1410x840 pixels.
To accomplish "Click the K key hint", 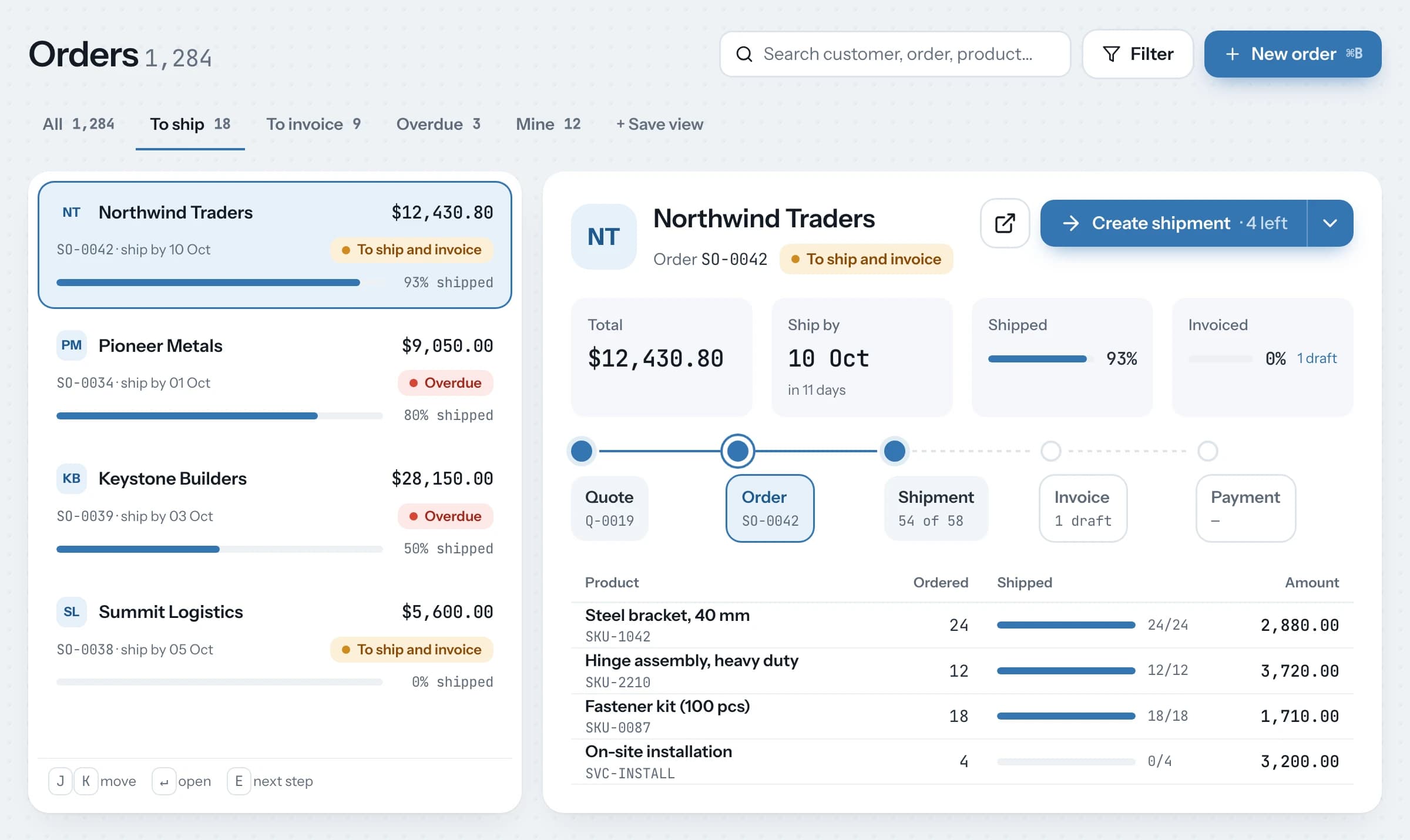I will pos(86,781).
